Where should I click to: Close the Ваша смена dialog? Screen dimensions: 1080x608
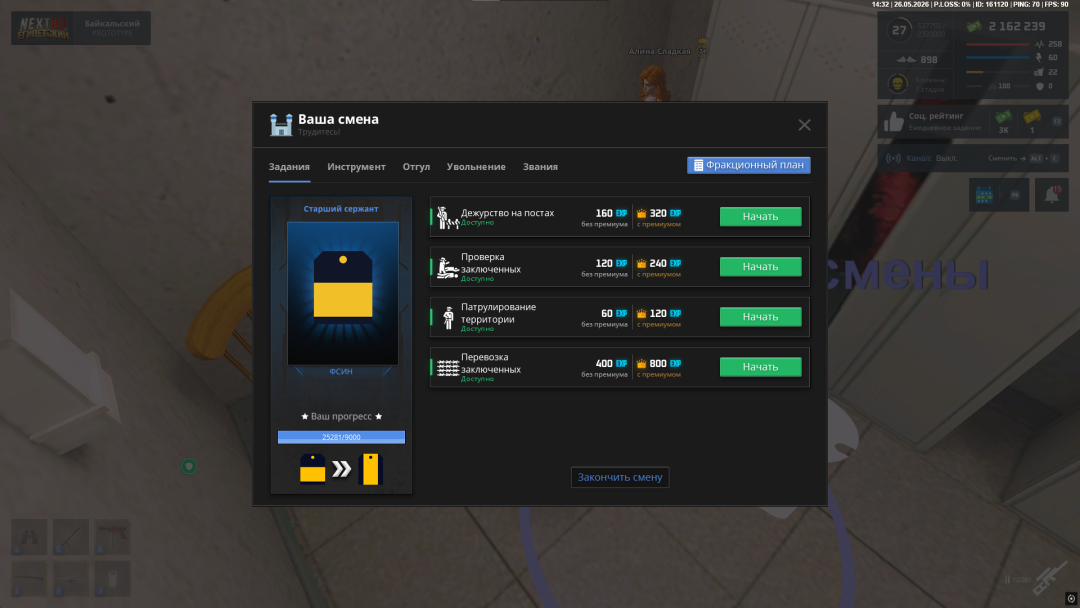tap(804, 125)
